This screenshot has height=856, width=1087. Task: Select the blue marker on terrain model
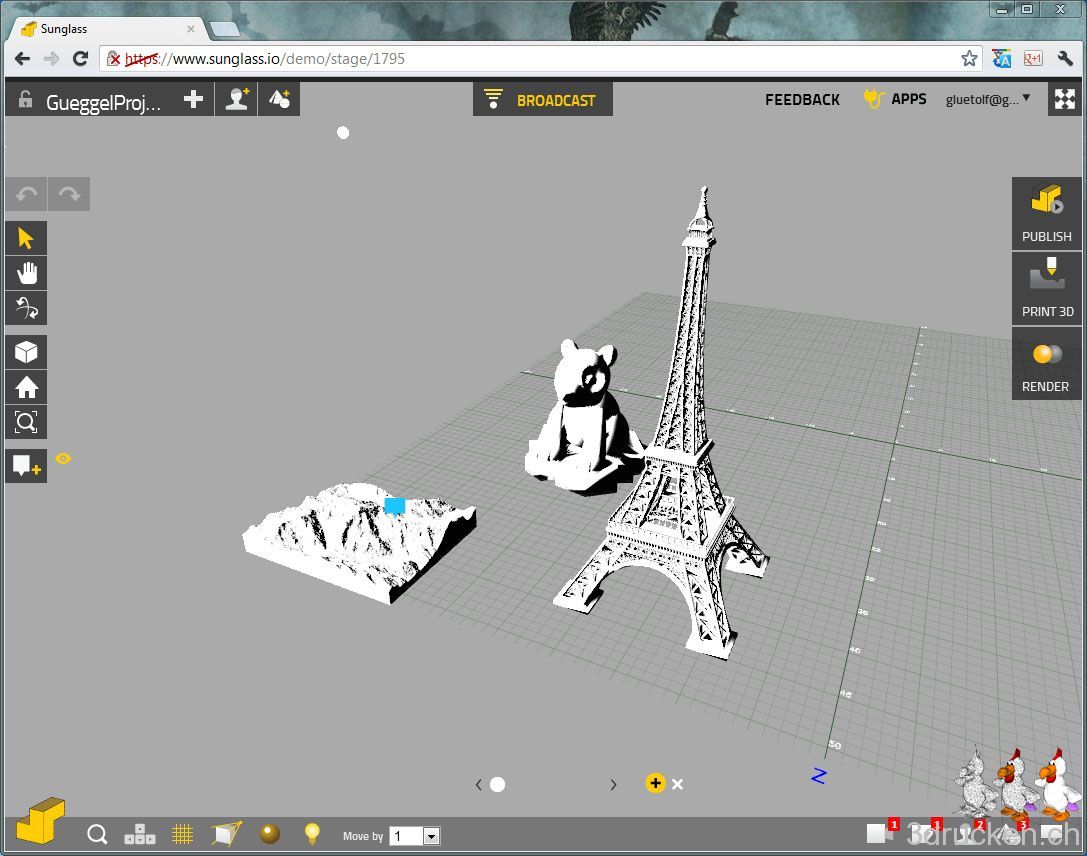coord(394,505)
